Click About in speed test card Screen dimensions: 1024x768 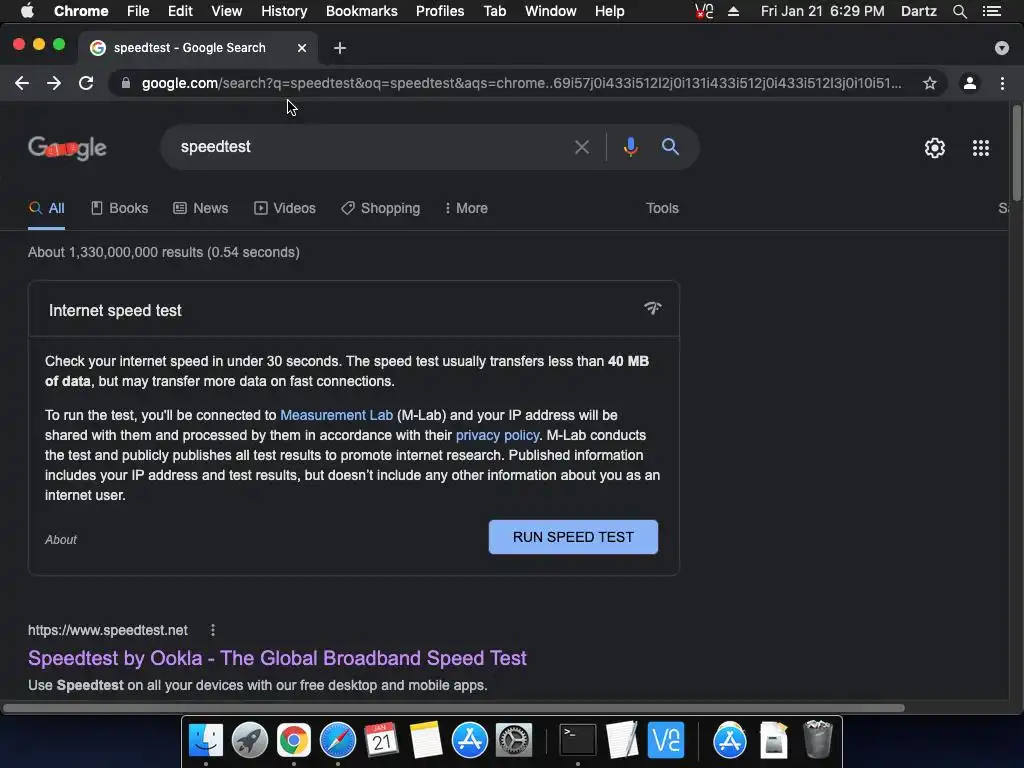click(61, 539)
